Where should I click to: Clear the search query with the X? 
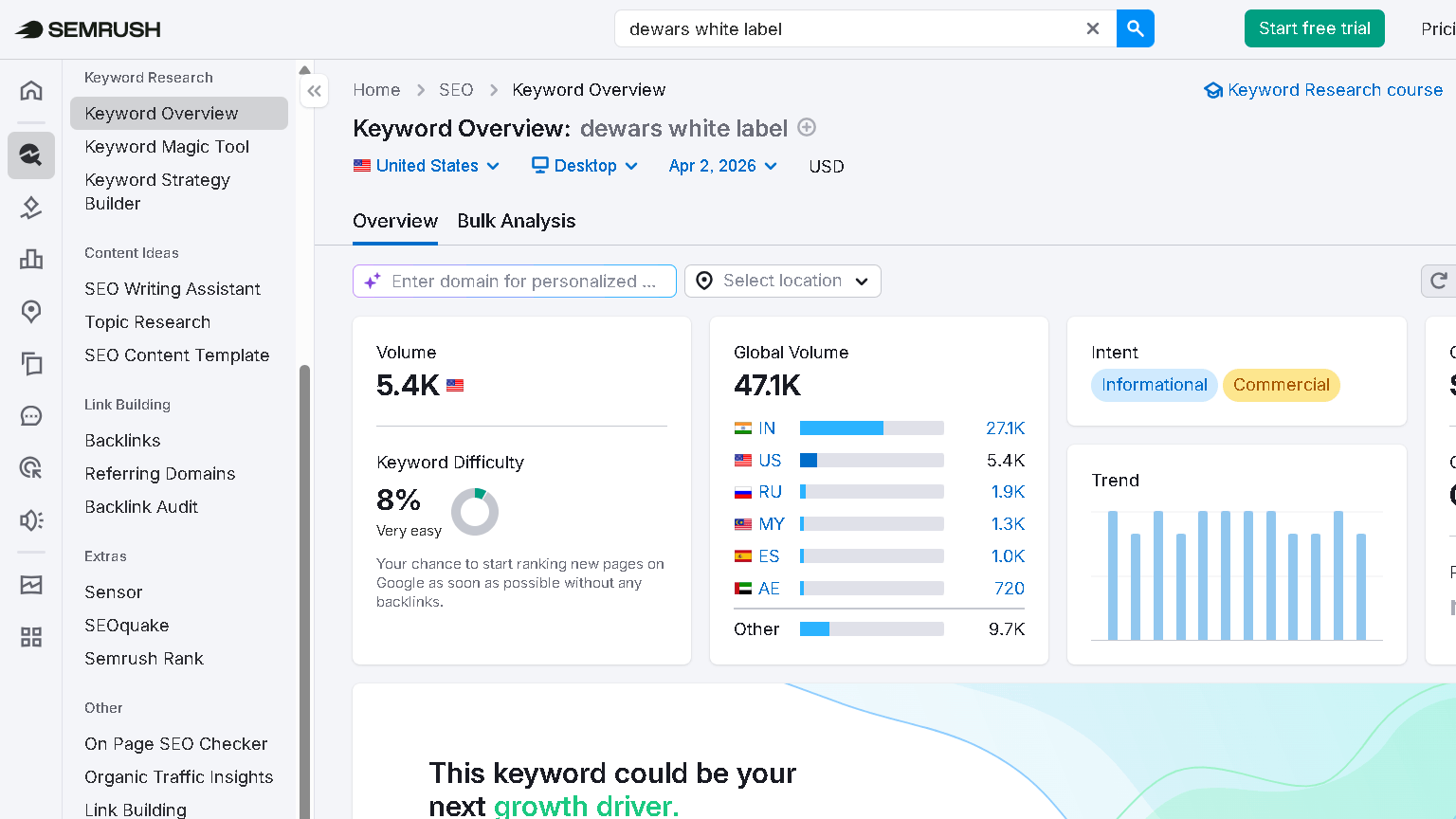(1092, 28)
